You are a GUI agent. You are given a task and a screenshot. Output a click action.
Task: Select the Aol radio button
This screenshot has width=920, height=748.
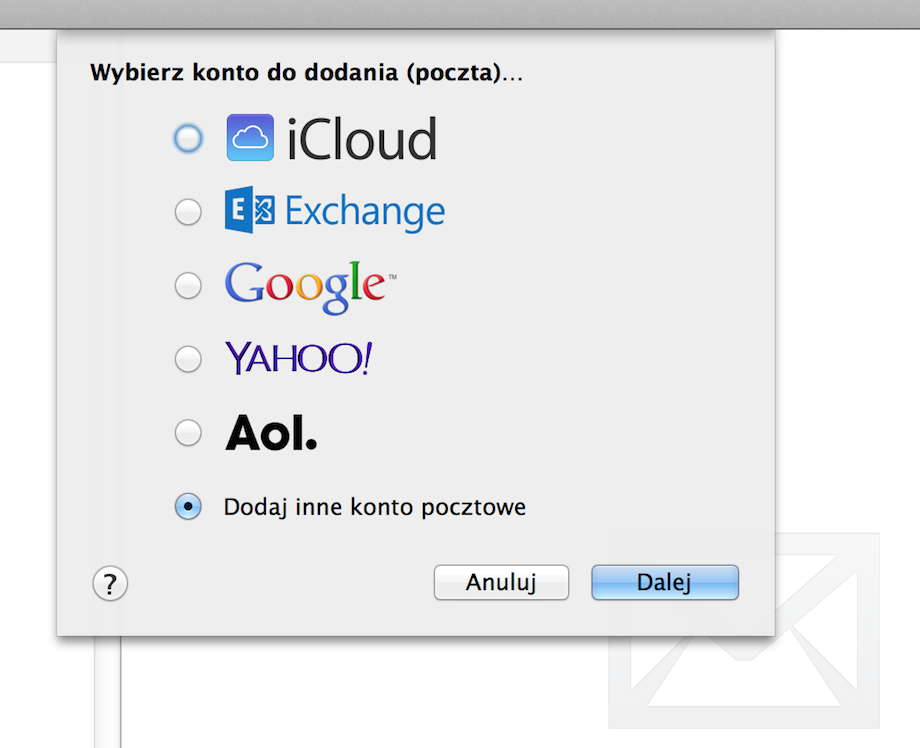[x=188, y=433]
